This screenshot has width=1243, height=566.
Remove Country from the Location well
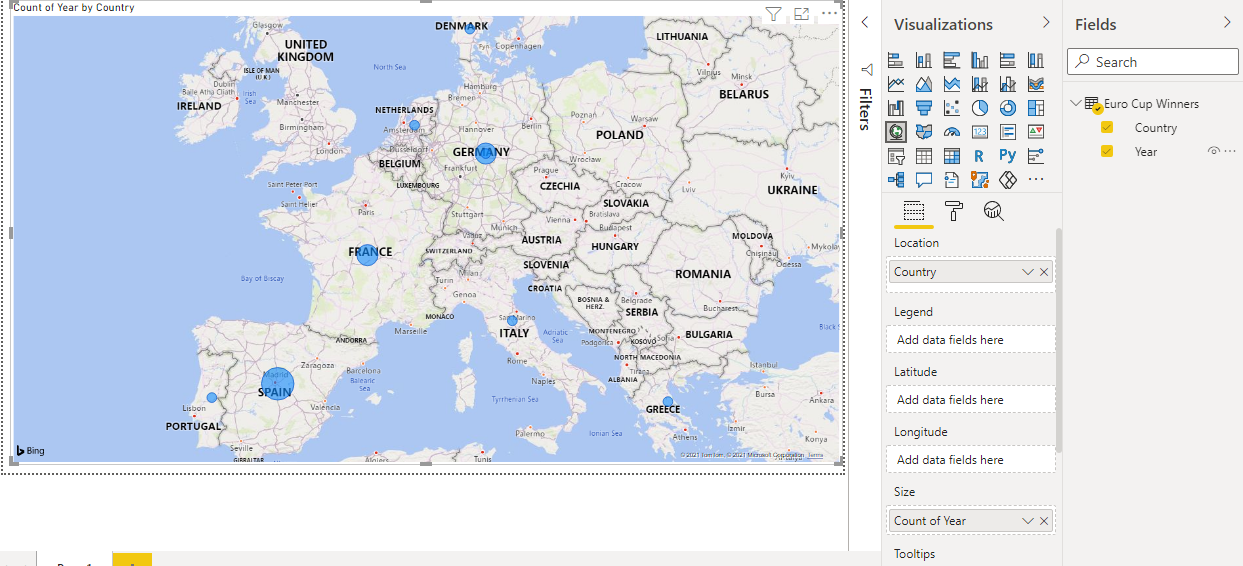[x=1044, y=272]
